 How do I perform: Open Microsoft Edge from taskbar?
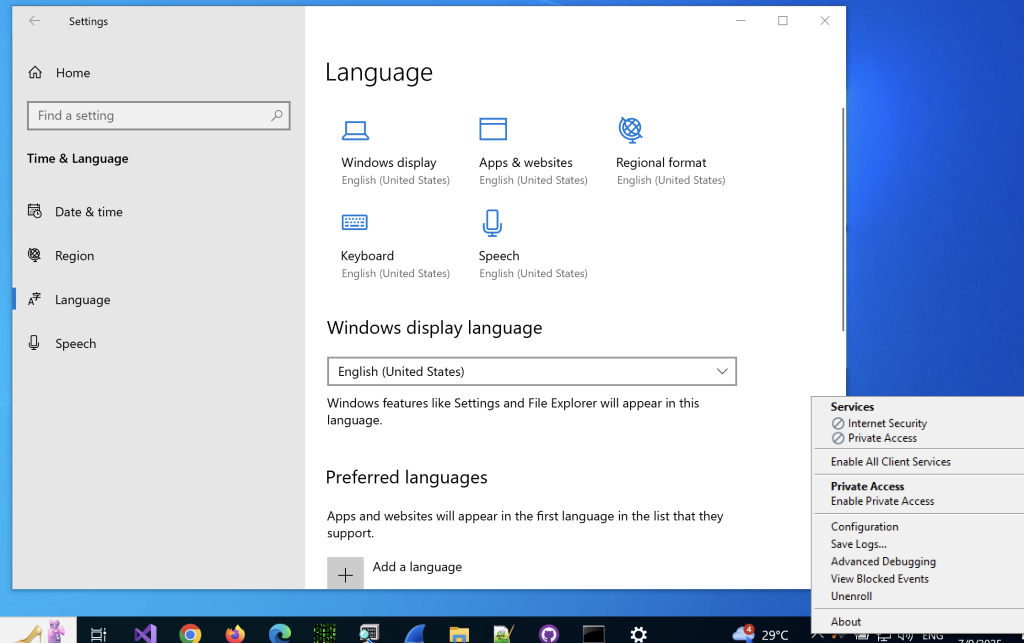tap(280, 634)
